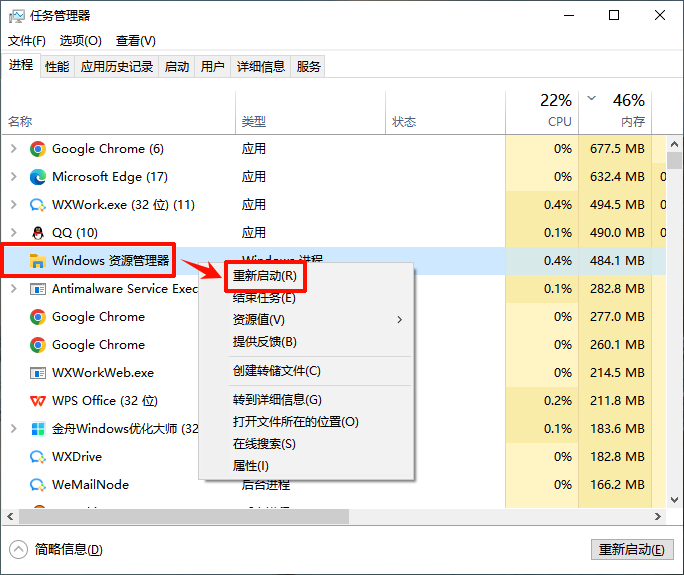Select the WXDrive process row
Image resolution: width=684 pixels, height=575 pixels.
pos(334,457)
